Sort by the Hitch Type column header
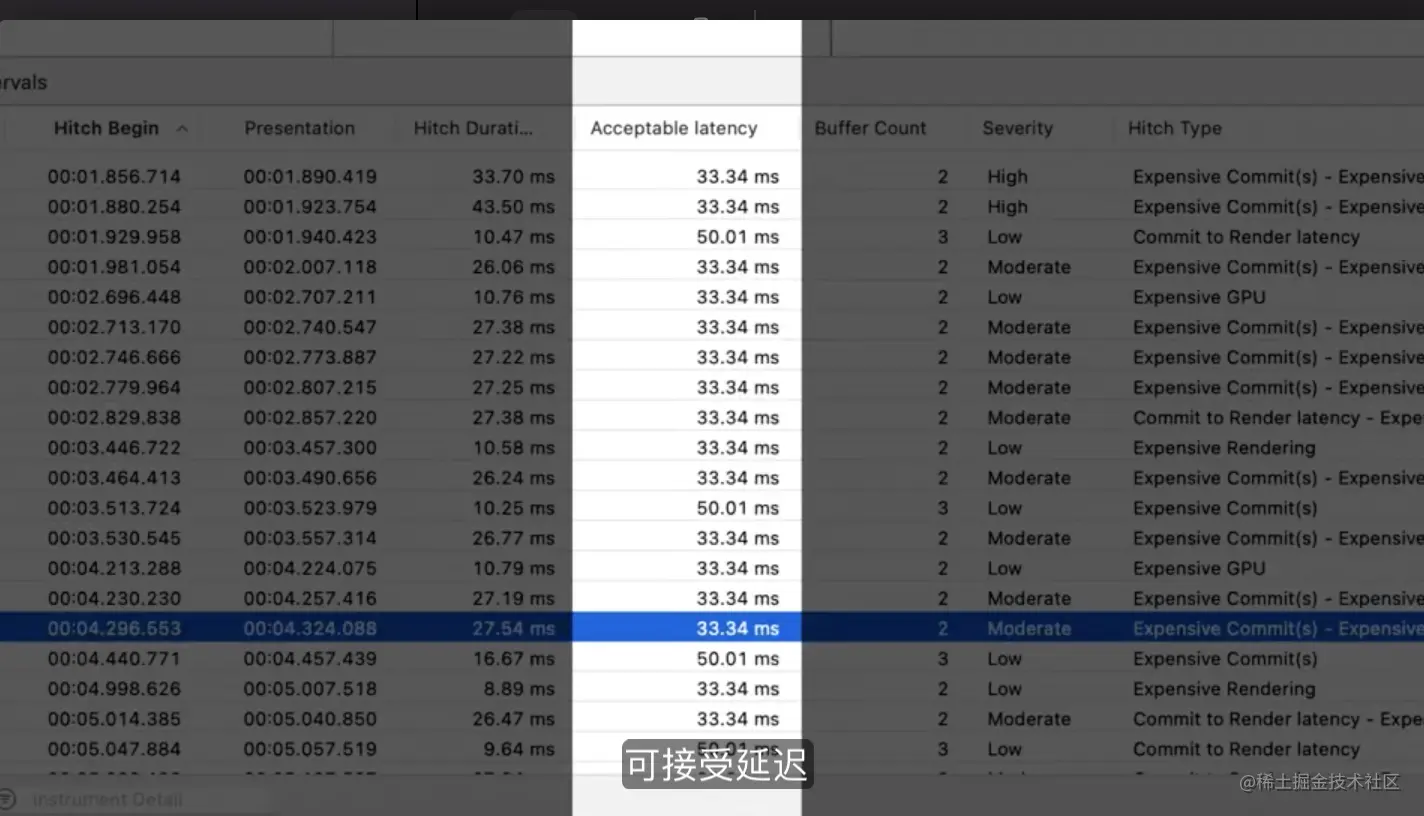The width and height of the screenshot is (1424, 816). coord(1175,128)
